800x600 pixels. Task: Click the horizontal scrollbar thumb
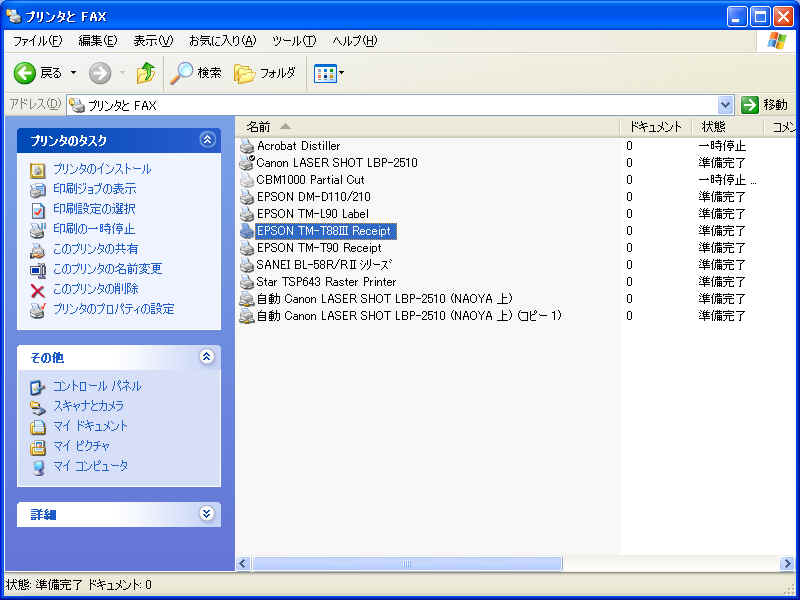point(407,563)
